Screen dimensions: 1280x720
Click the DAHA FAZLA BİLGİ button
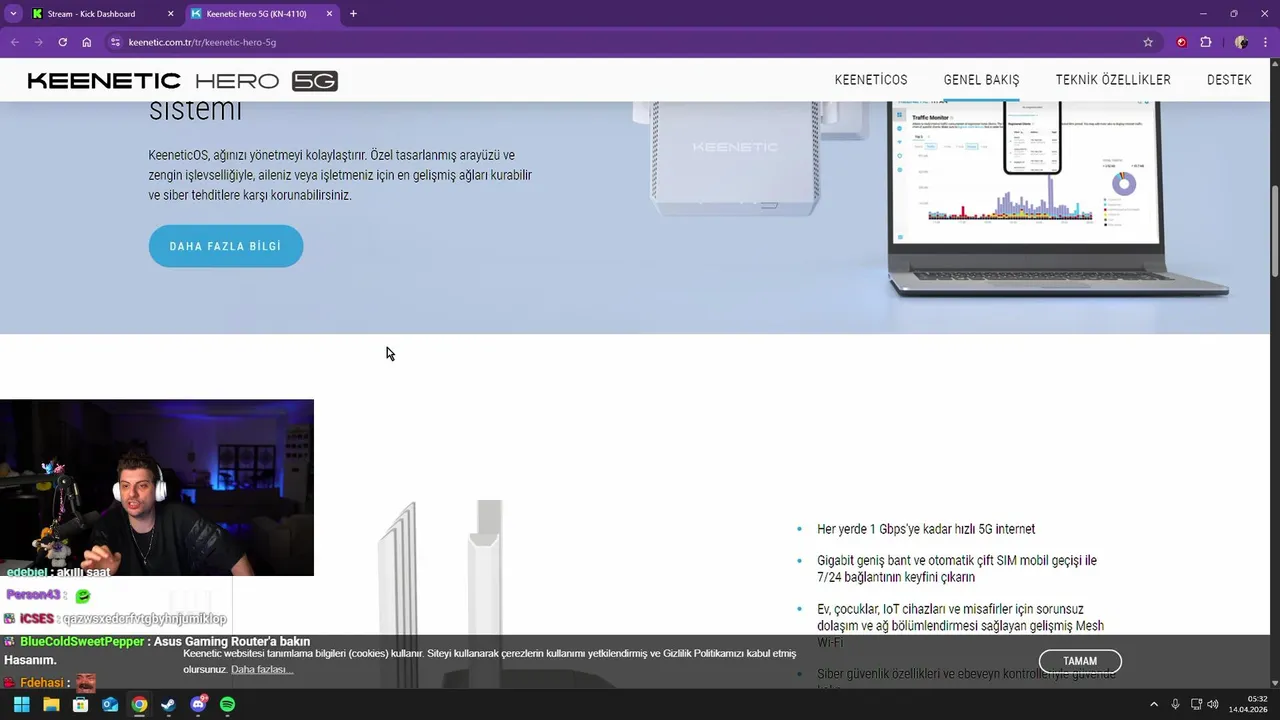coord(226,246)
